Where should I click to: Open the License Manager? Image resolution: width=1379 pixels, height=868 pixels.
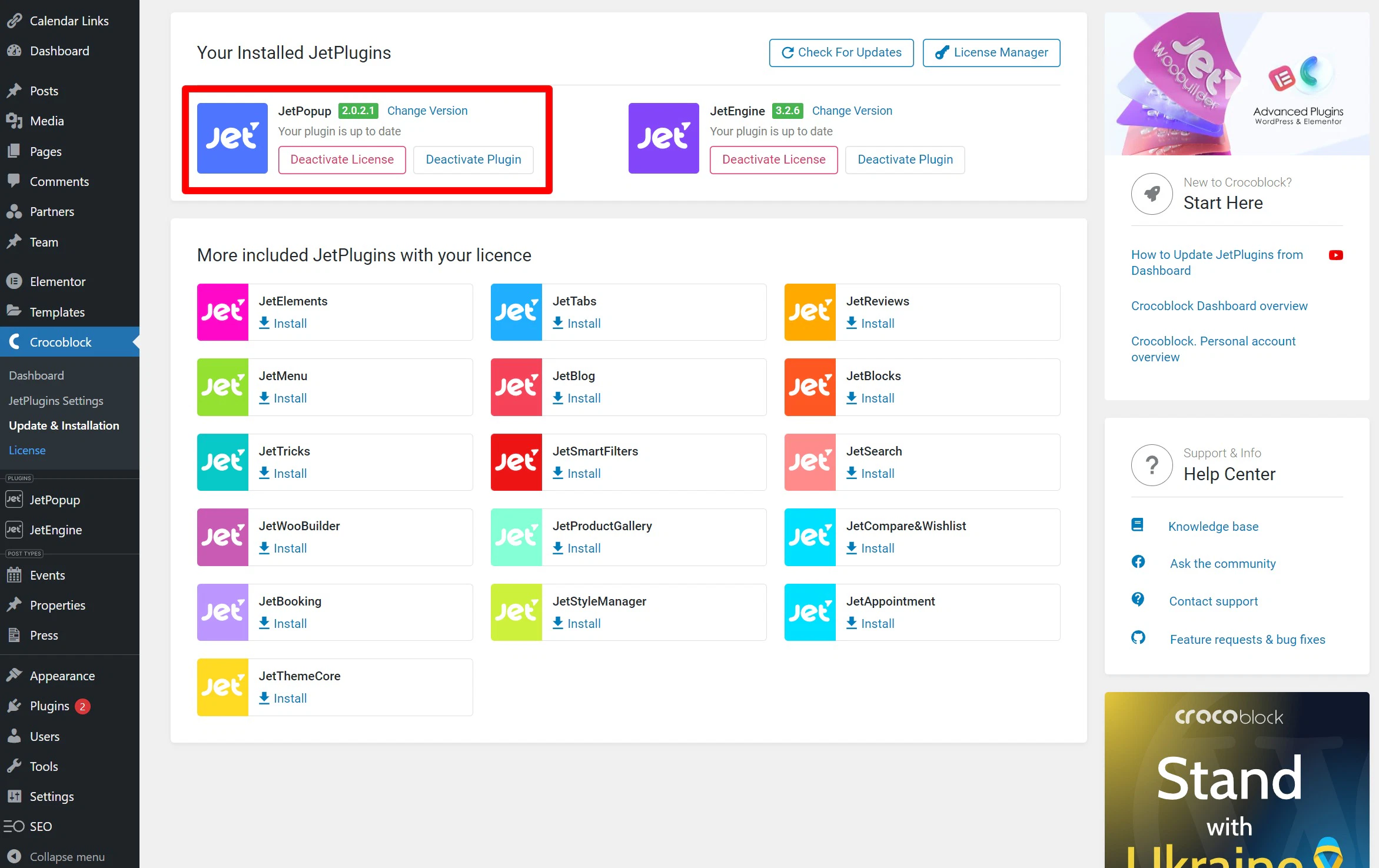(x=991, y=52)
